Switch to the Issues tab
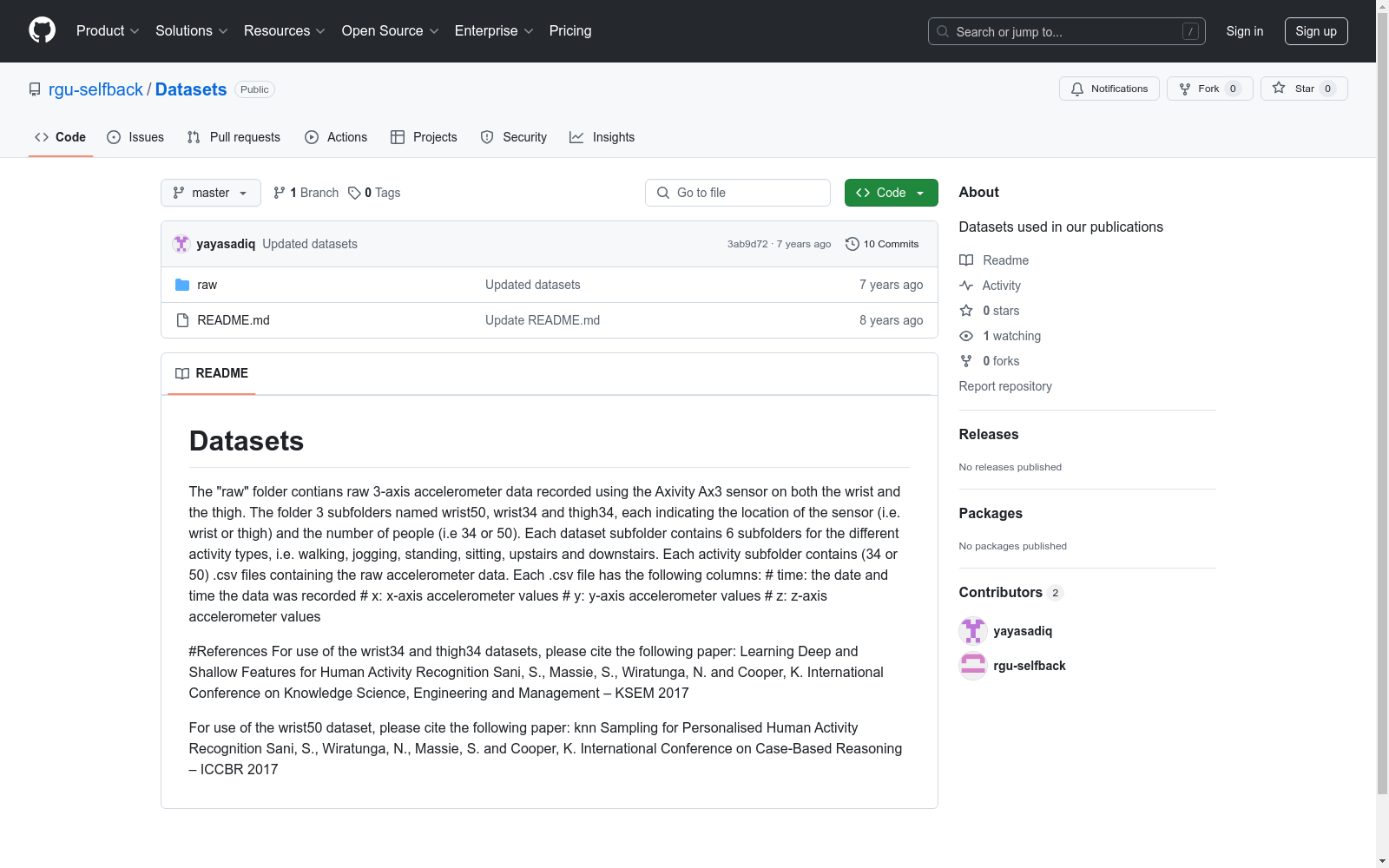Image resolution: width=1389 pixels, height=868 pixels. coord(135,137)
